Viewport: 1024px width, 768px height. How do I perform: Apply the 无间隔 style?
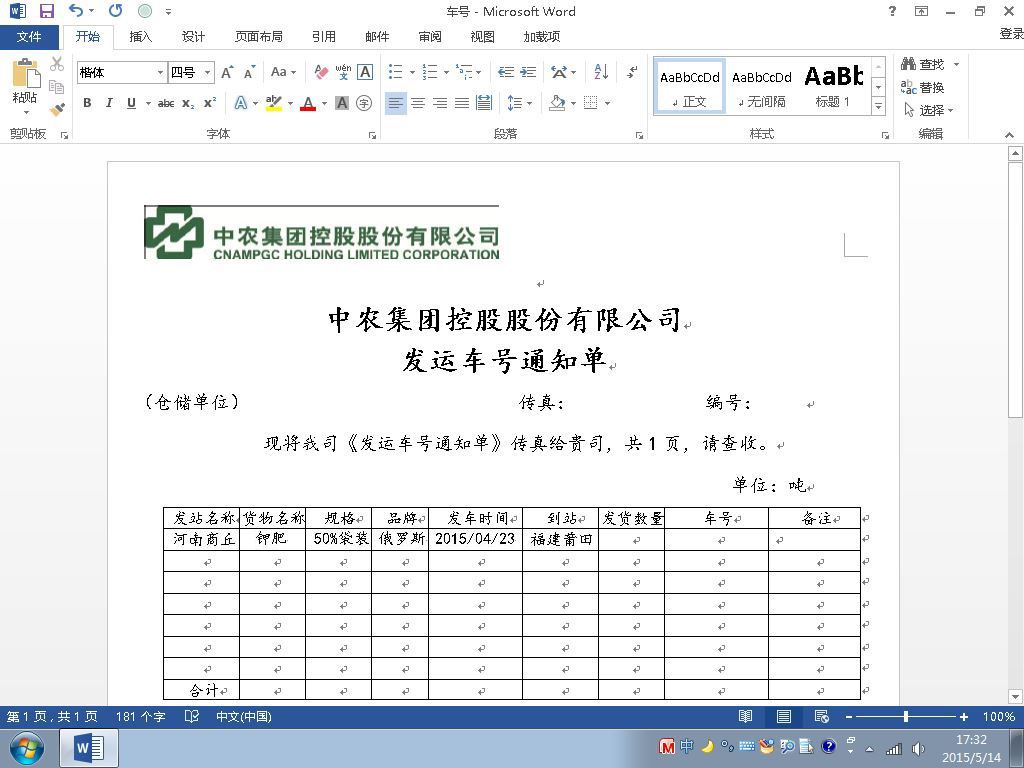(761, 88)
